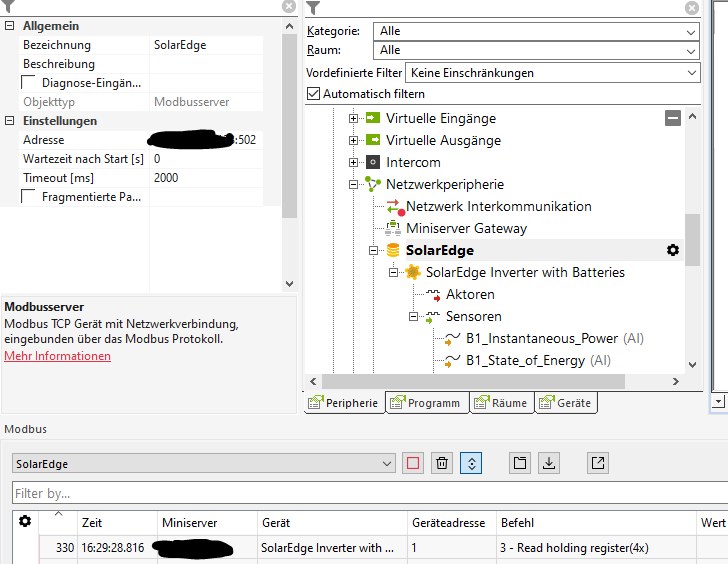Expand the Virtuelle Eingänge tree node
This screenshot has height=564, width=728.
point(353,118)
